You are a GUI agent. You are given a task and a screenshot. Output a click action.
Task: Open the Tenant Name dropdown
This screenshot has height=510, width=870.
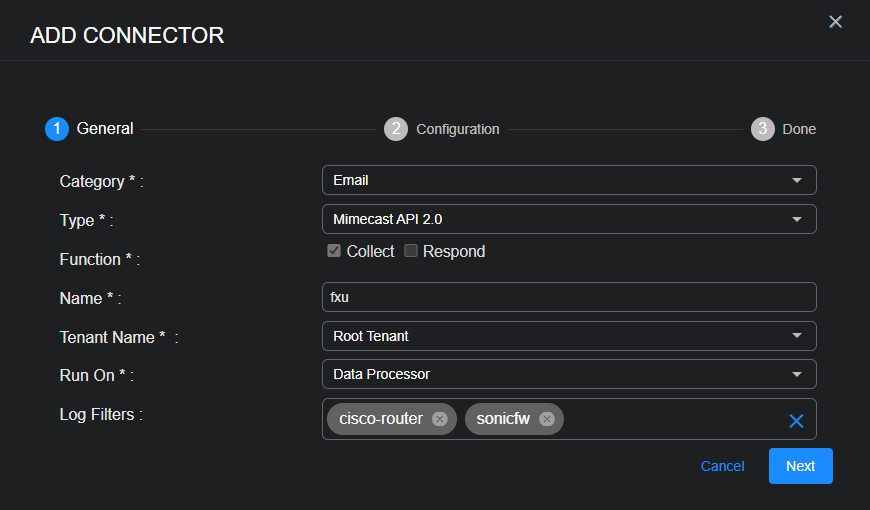[x=569, y=336]
